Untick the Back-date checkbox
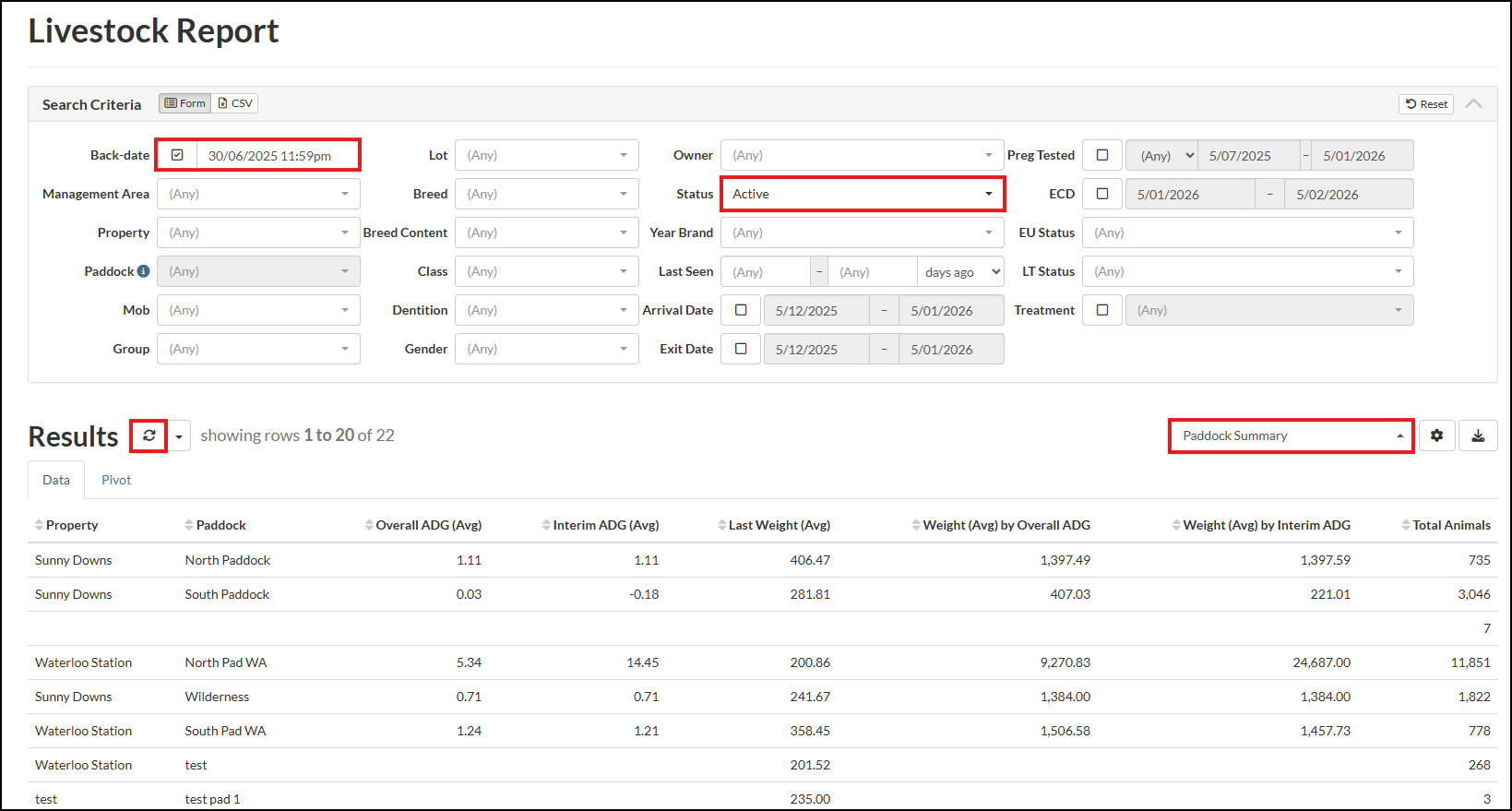Screen dimensions: 1512x811 [177, 155]
